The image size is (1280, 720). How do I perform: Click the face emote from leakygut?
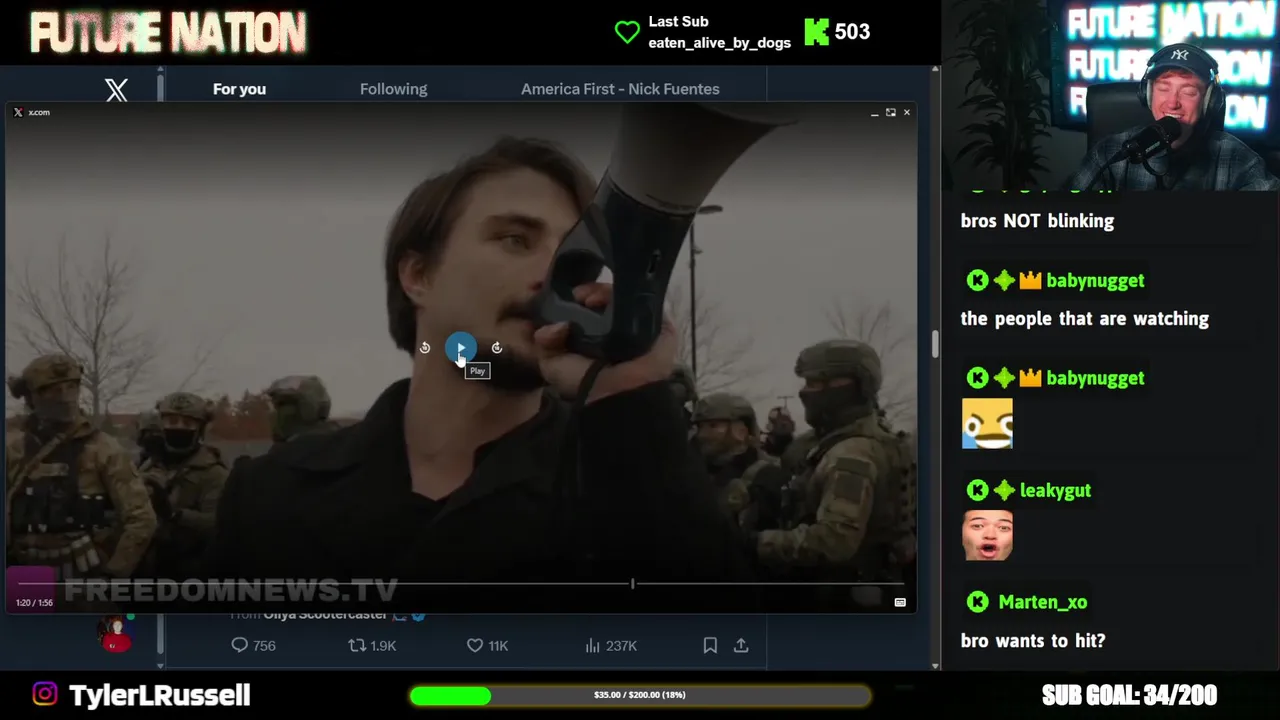coord(987,535)
